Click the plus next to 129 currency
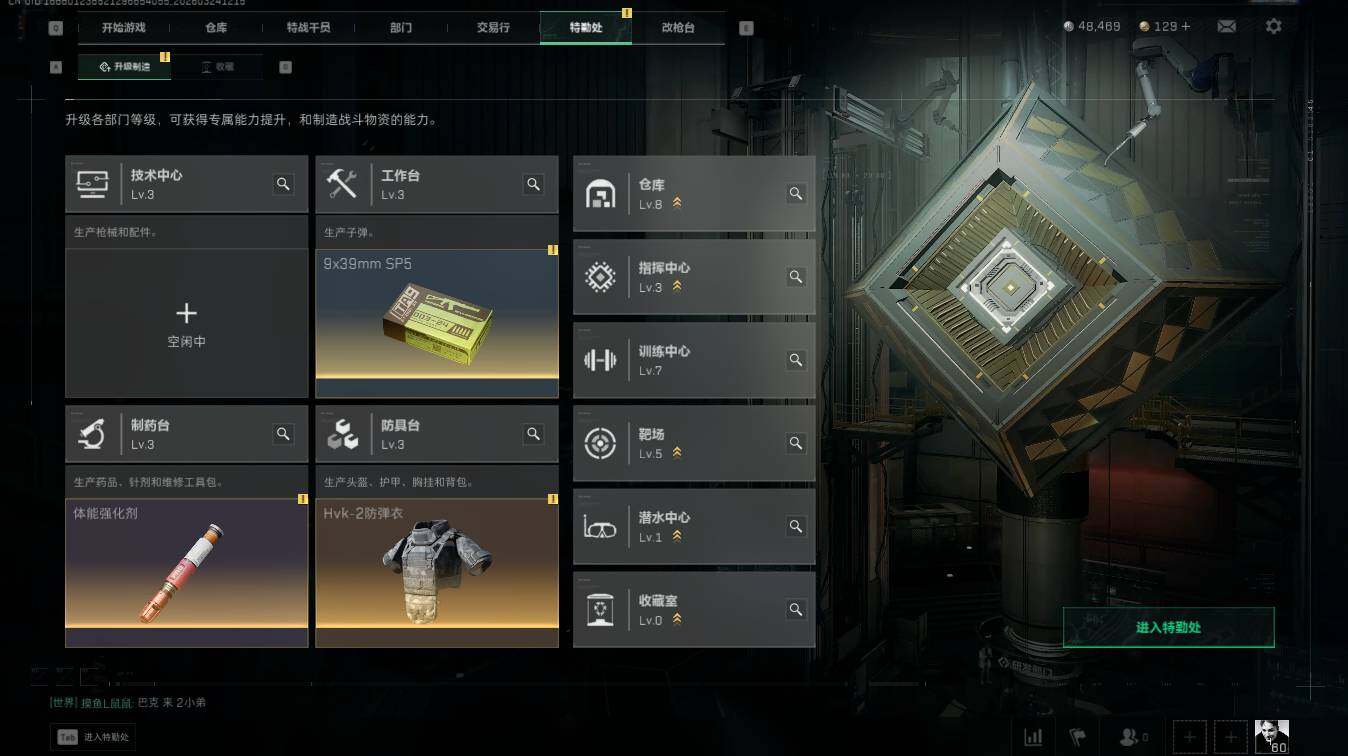This screenshot has height=756, width=1348. tap(1186, 26)
